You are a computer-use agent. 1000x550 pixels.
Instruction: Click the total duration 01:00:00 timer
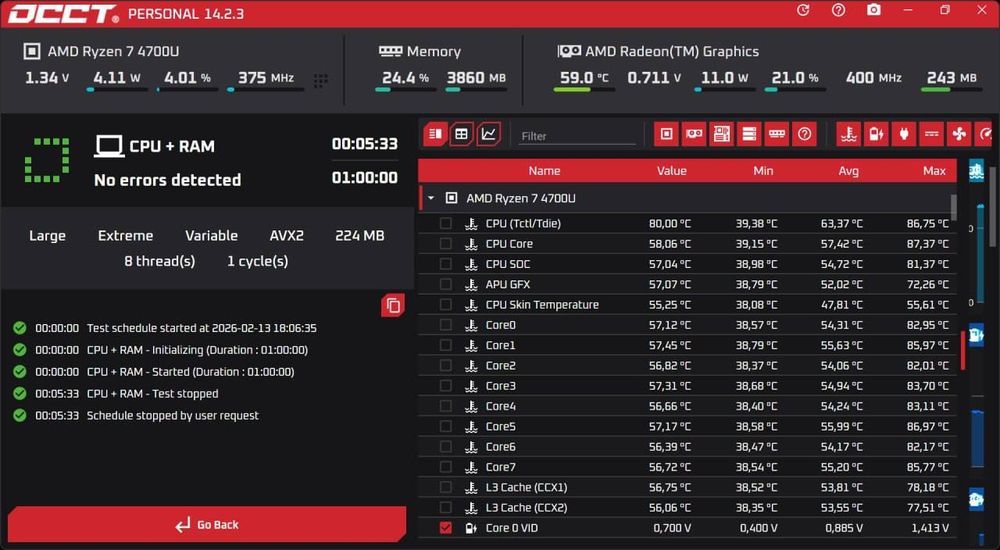365,177
